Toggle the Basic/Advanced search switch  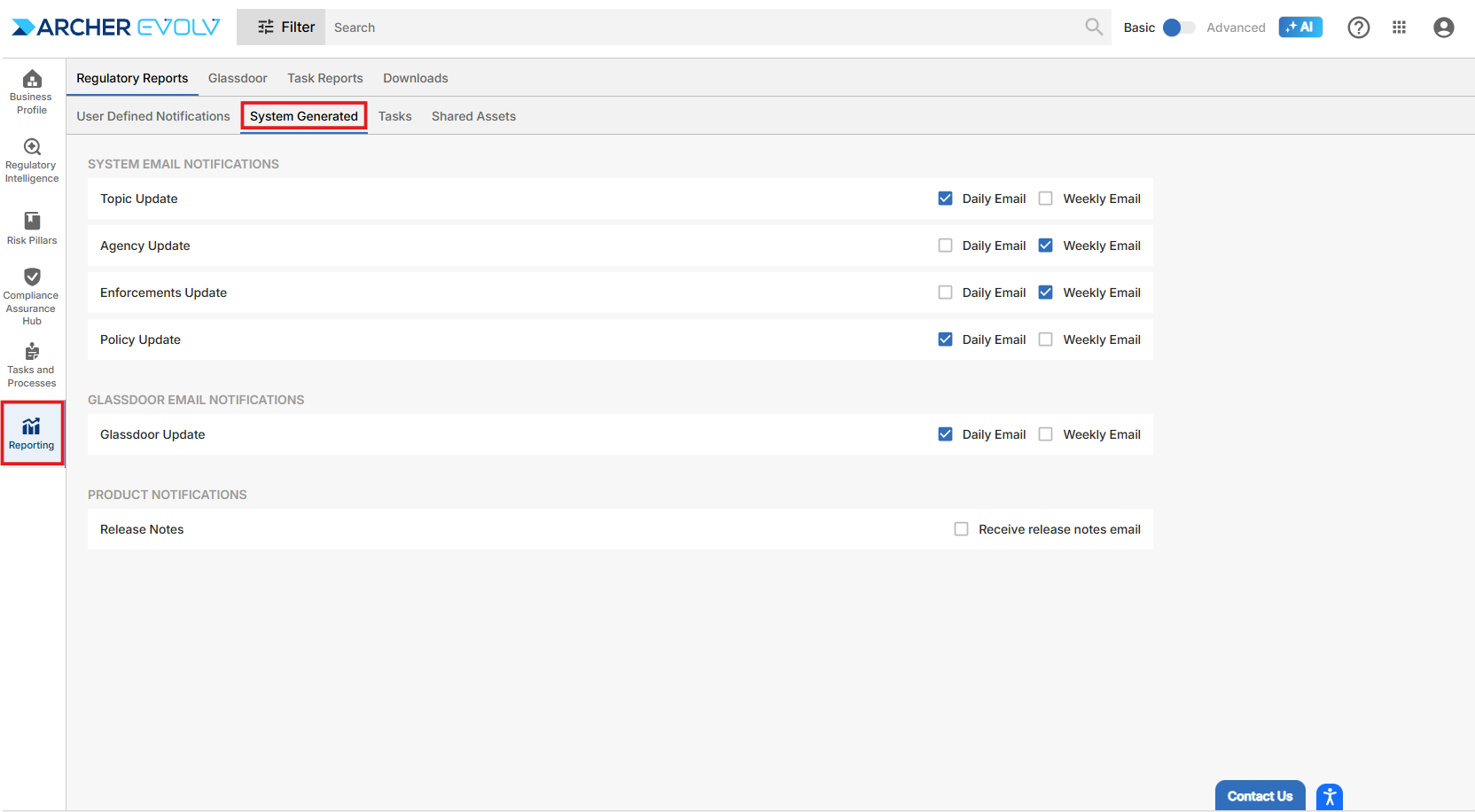point(1178,27)
